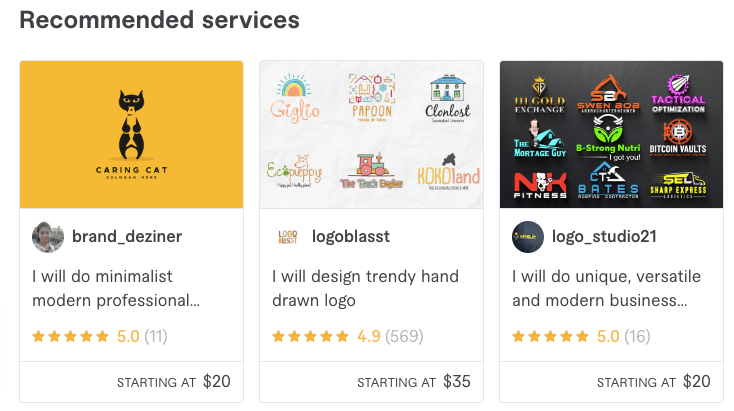
Task: Click the logoblasst seller avatar icon
Action: 287,237
